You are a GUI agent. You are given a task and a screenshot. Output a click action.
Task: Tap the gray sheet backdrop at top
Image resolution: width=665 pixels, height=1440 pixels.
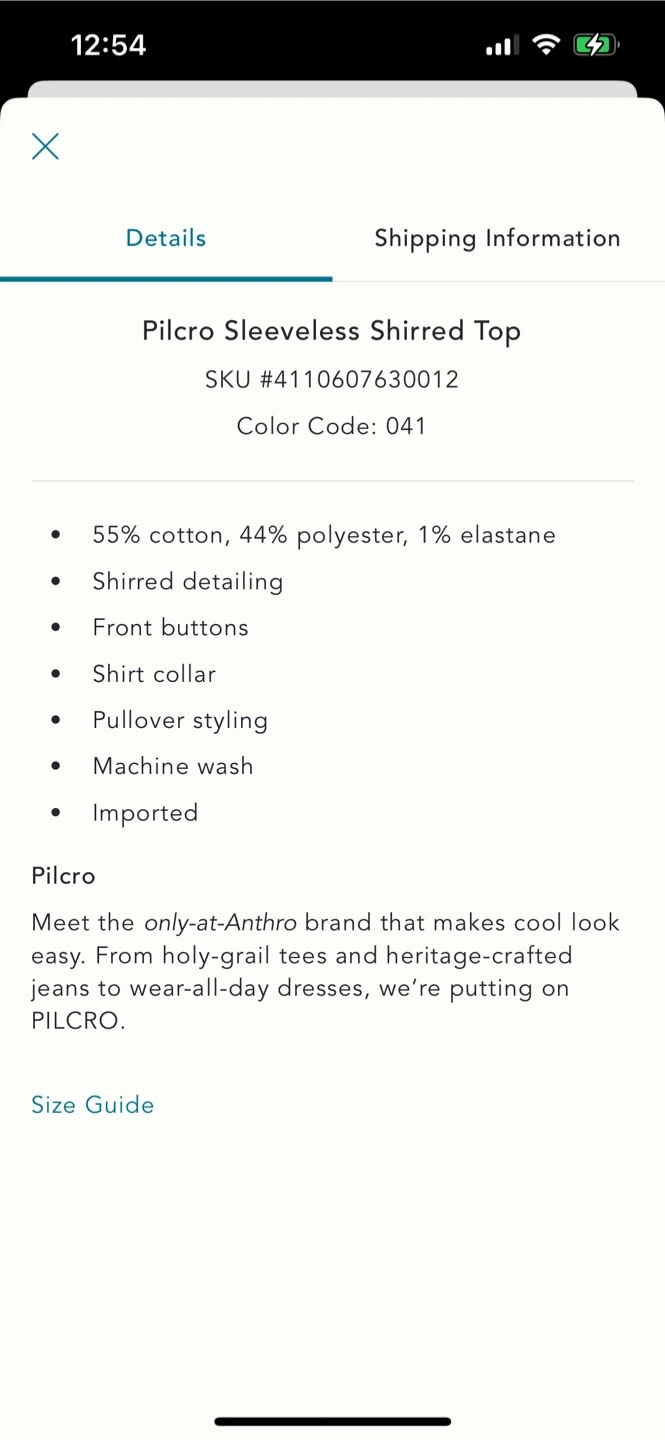point(332,89)
